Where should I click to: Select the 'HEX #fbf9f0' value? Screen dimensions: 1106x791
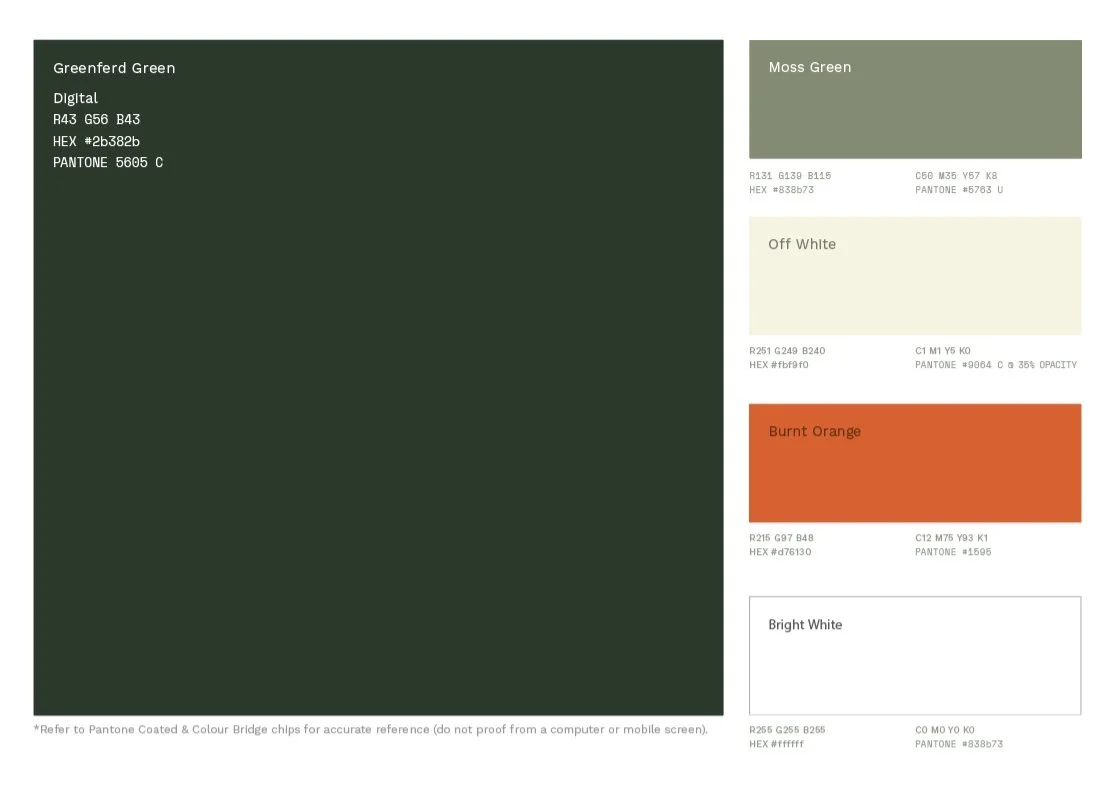(x=779, y=365)
